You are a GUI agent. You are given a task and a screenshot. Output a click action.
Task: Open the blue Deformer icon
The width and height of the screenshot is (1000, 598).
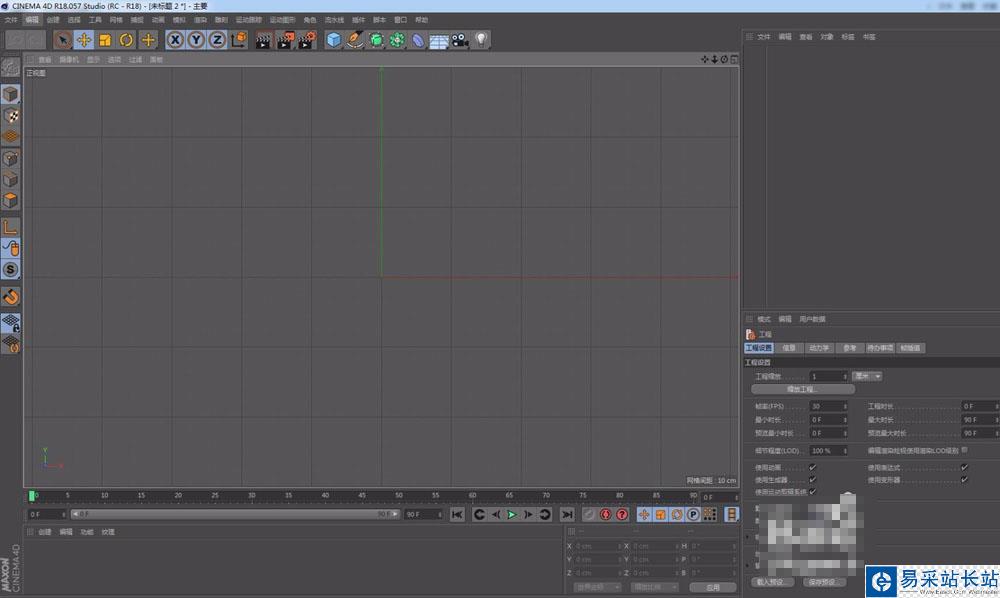click(418, 40)
